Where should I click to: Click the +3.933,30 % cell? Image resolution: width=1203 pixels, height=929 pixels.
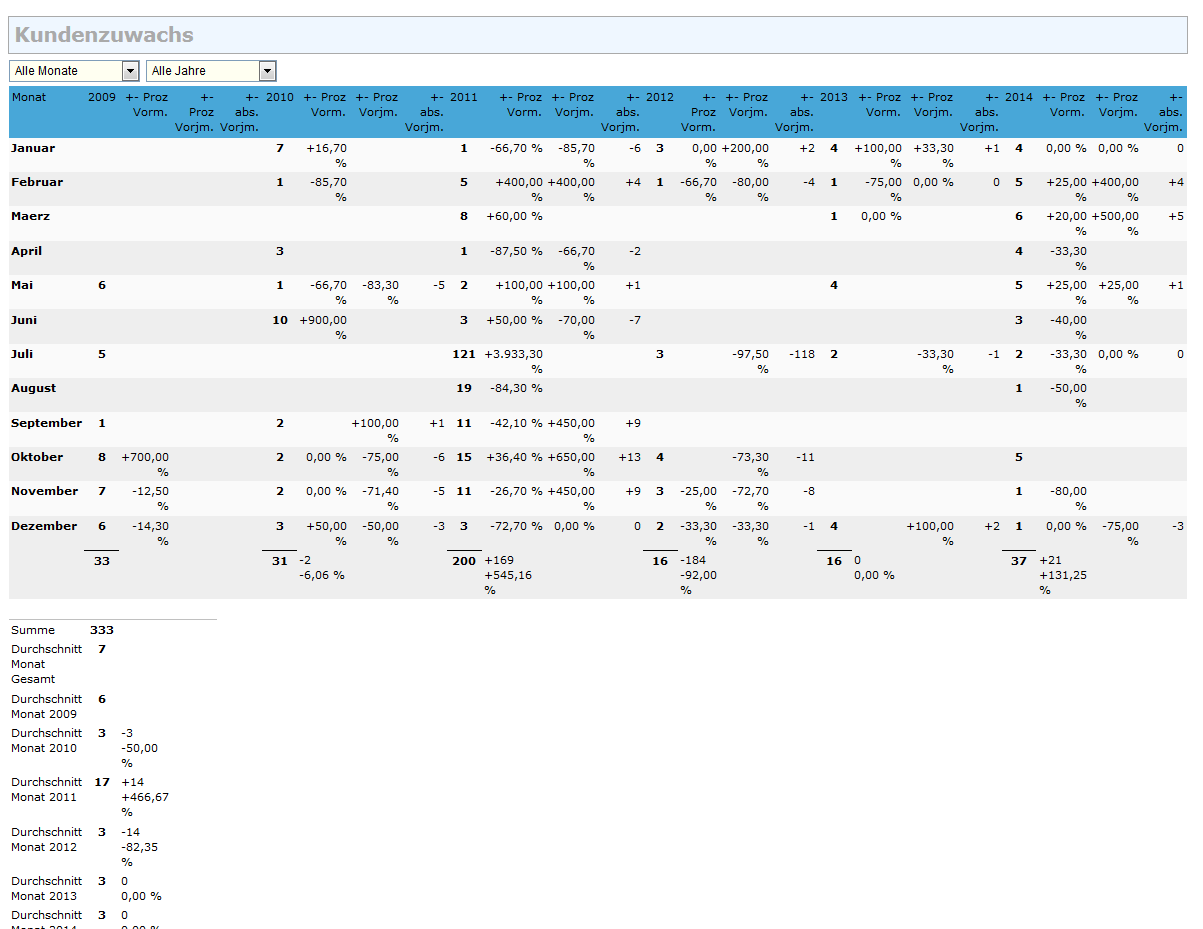pyautogui.click(x=514, y=361)
